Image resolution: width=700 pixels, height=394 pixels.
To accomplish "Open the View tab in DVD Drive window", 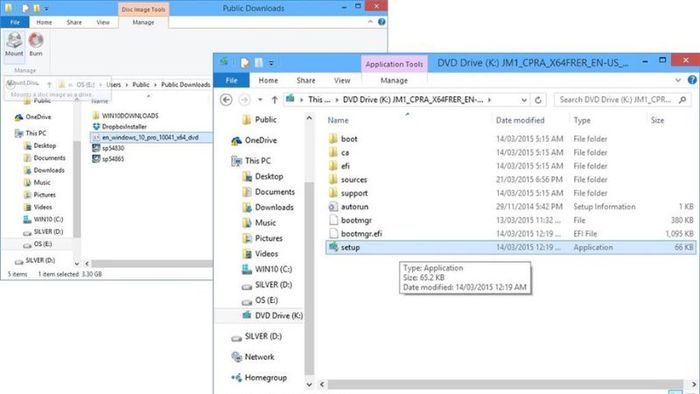I will [x=342, y=80].
